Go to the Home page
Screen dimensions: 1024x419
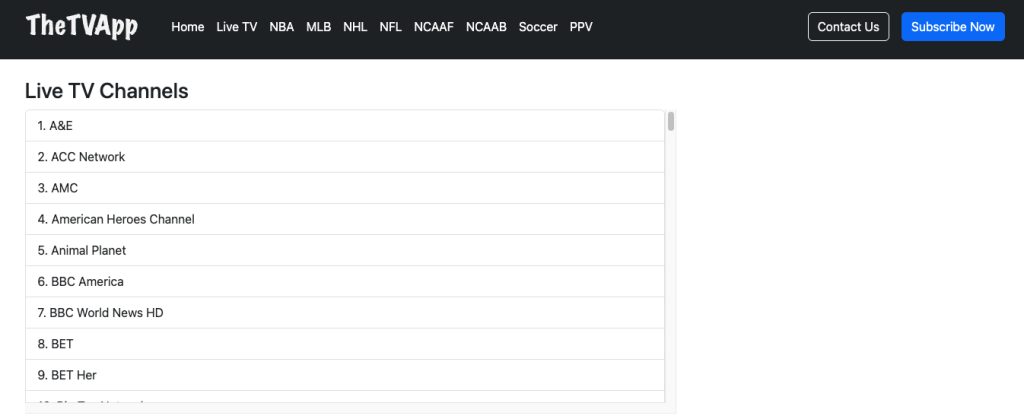pyautogui.click(x=187, y=27)
